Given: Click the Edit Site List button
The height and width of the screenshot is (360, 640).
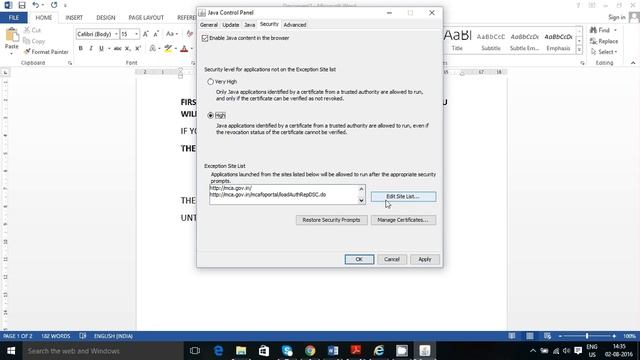Looking at the screenshot, I should point(403,196).
